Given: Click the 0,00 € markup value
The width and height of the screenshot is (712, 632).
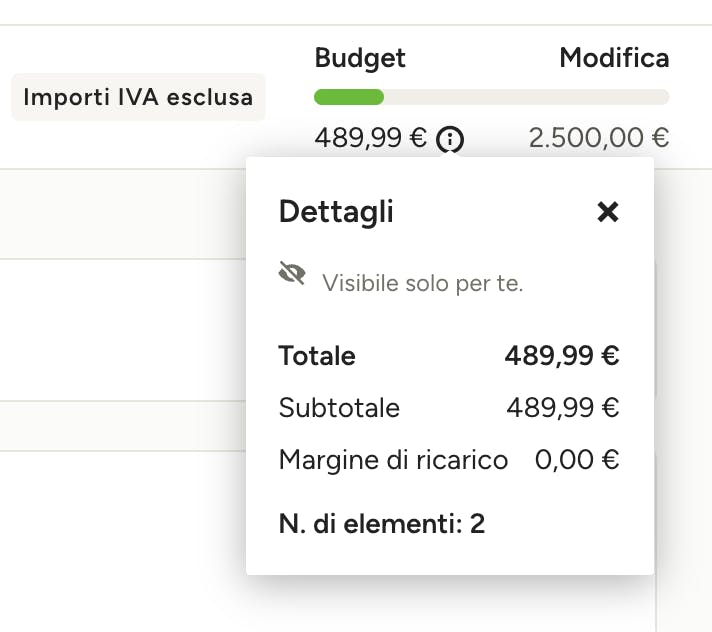Looking at the screenshot, I should tap(577, 460).
